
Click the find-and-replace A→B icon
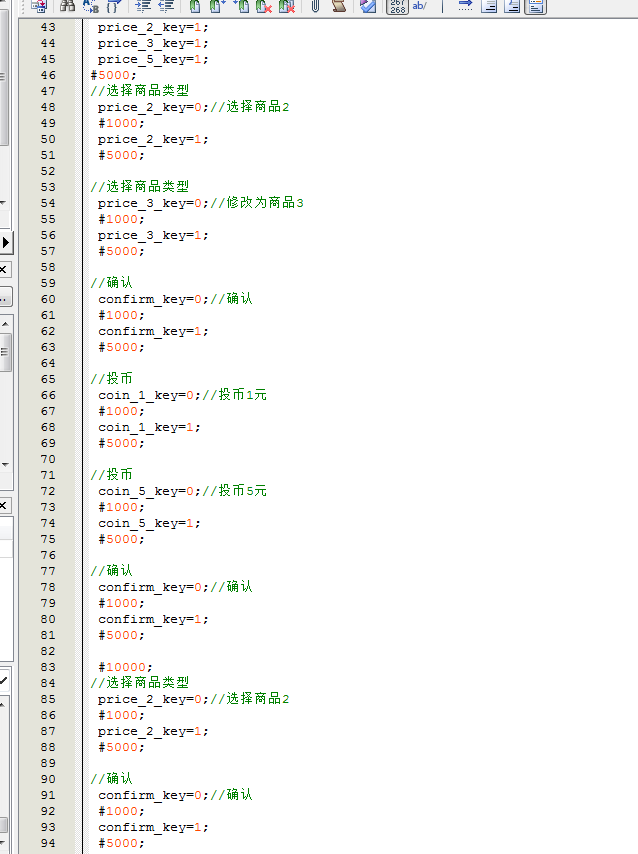point(90,6)
